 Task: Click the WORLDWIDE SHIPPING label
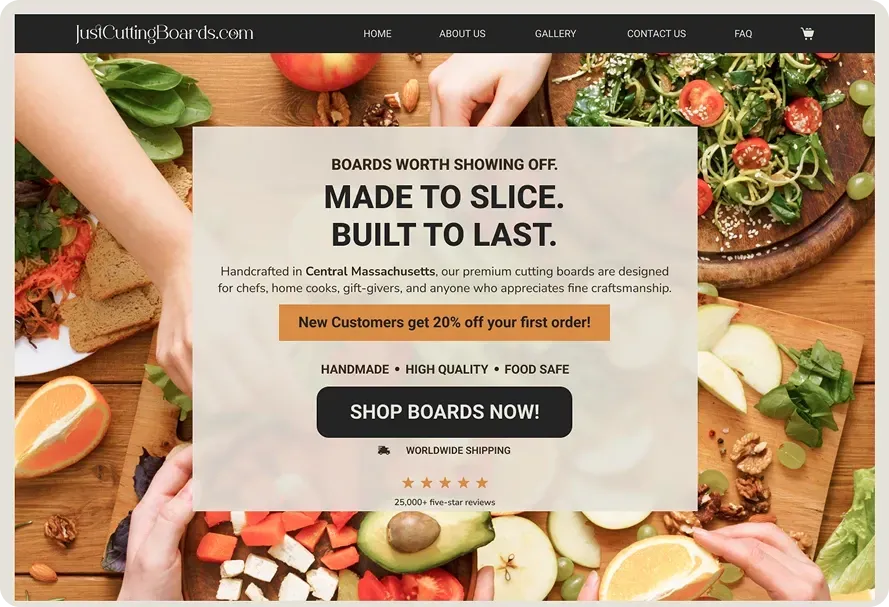tap(458, 451)
